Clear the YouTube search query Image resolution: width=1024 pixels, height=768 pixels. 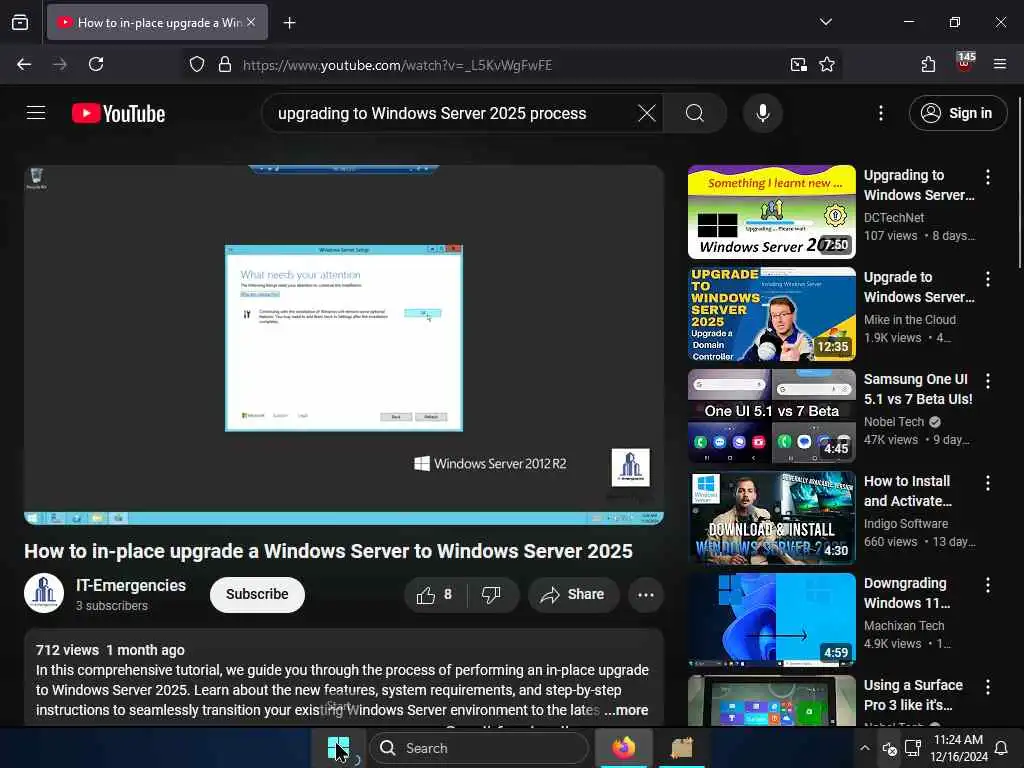(647, 113)
